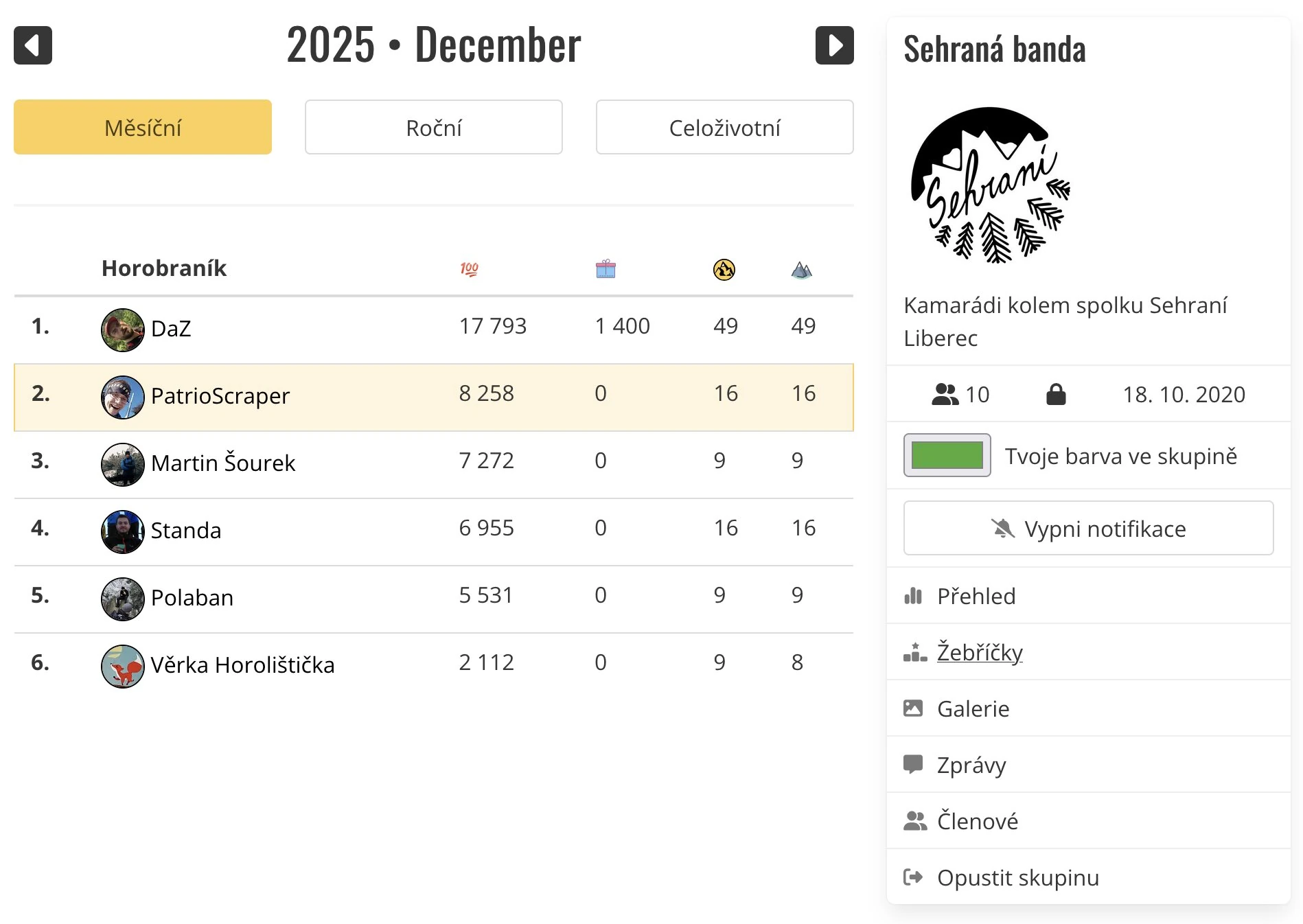Switch to Celoživotní ranking tab
1303x924 pixels.
[x=725, y=127]
